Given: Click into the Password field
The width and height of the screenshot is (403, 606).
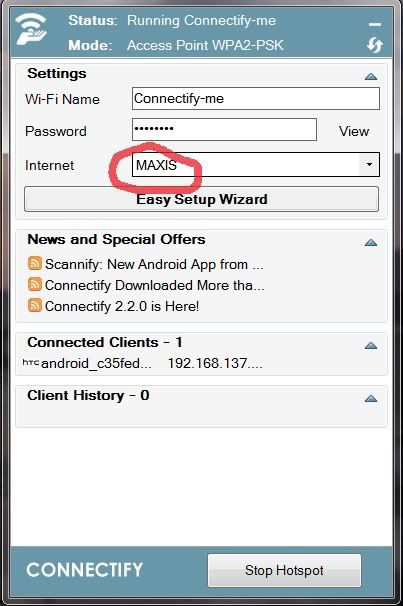Looking at the screenshot, I should (x=224, y=129).
